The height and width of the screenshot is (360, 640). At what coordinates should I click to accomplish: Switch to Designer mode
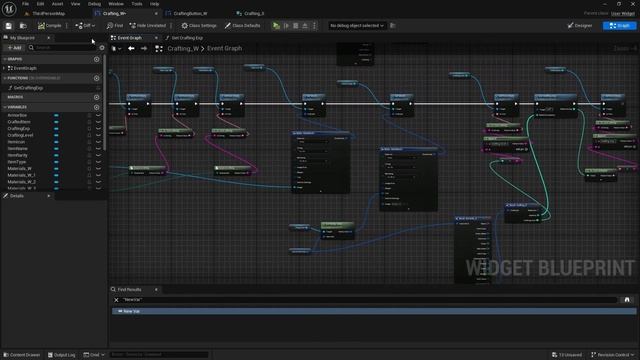point(580,26)
